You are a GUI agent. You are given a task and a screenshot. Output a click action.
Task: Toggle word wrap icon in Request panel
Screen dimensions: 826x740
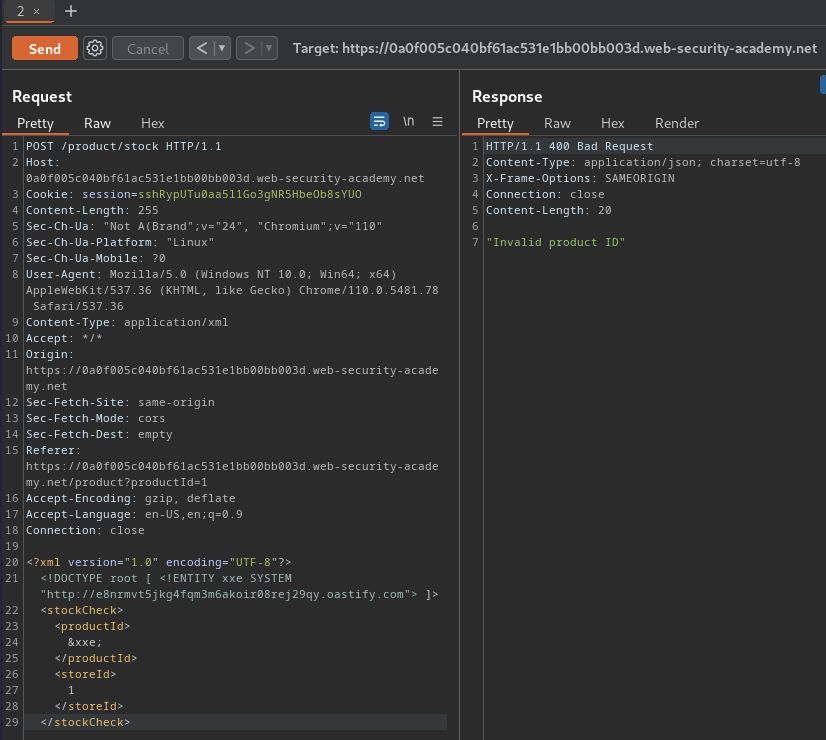(x=379, y=121)
